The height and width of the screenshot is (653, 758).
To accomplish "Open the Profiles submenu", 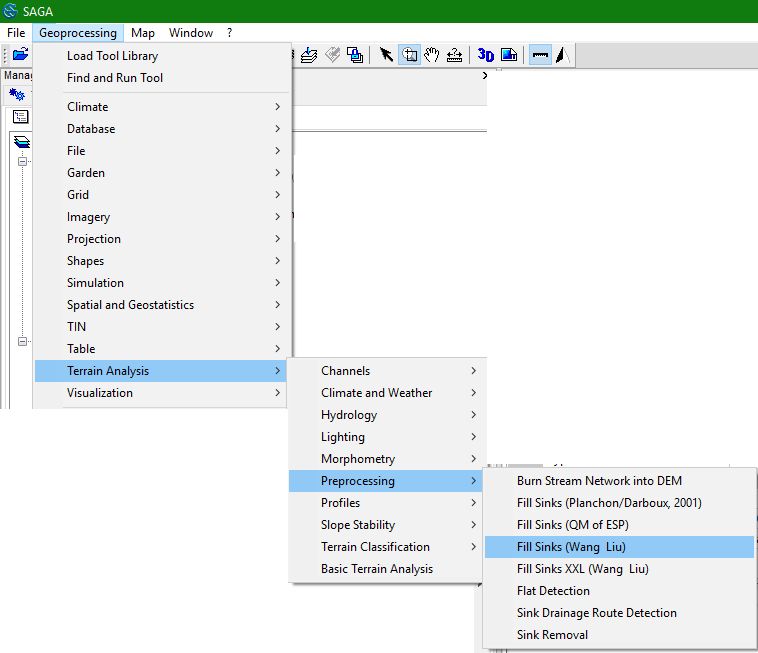I will click(387, 503).
